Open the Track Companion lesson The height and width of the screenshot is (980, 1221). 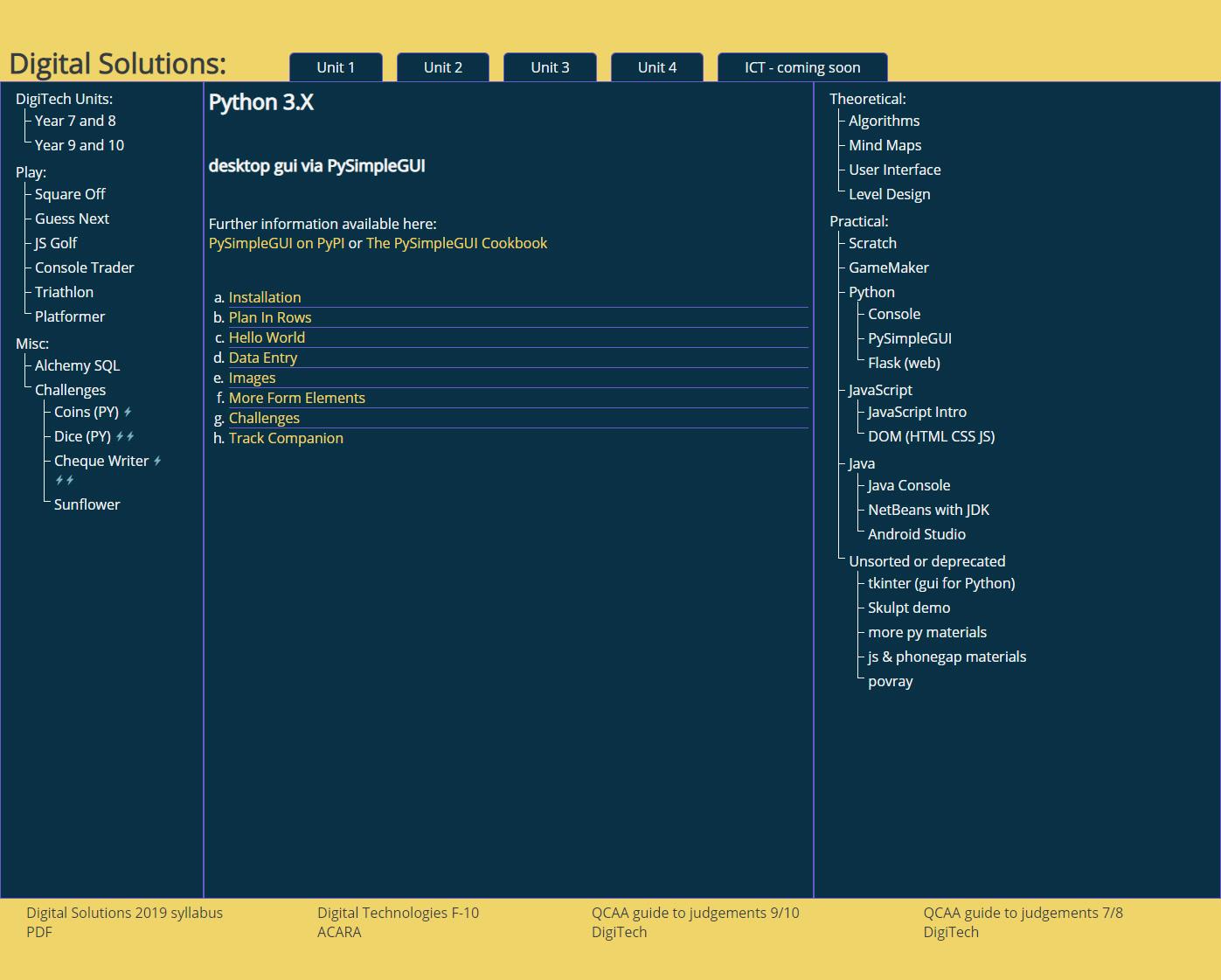(x=286, y=438)
